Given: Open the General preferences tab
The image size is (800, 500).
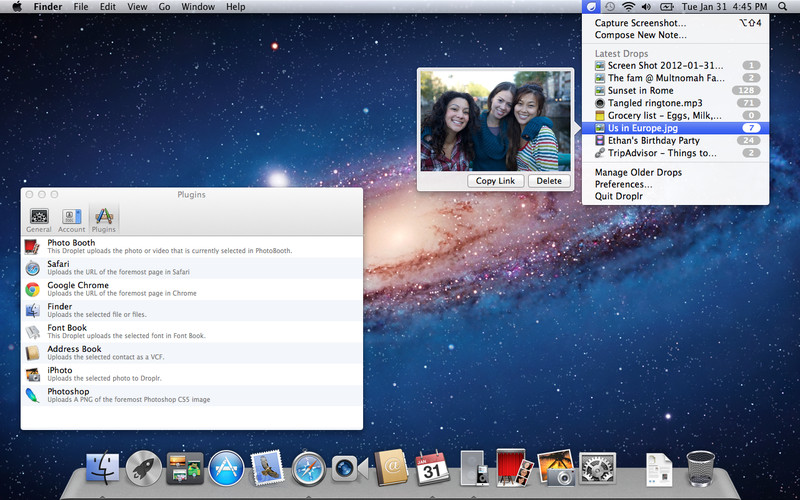Looking at the screenshot, I should [x=39, y=218].
